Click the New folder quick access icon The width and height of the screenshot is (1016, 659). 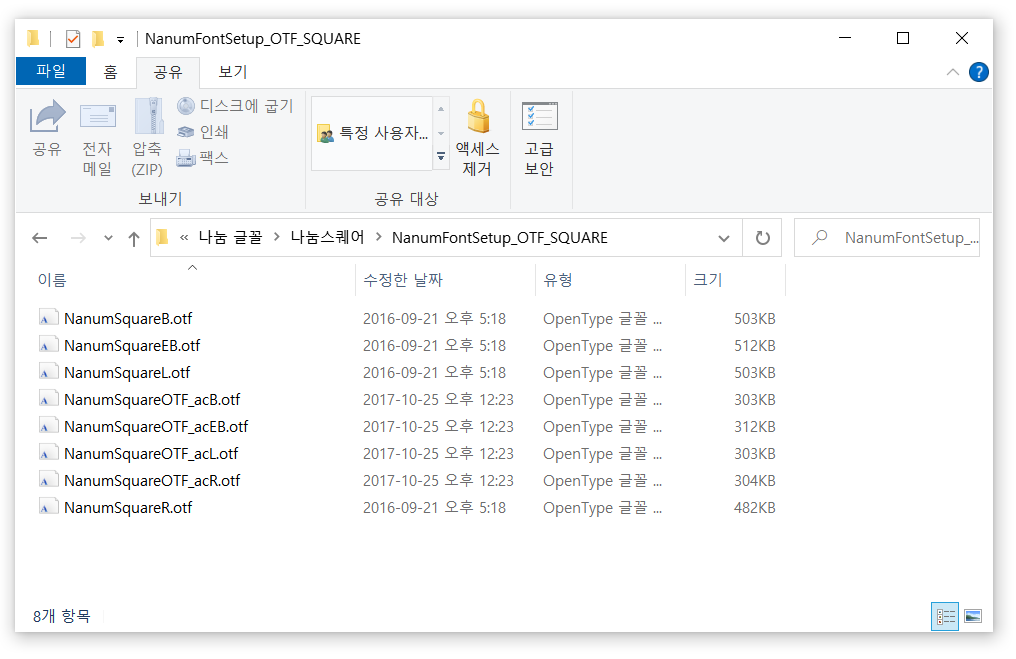pos(98,39)
